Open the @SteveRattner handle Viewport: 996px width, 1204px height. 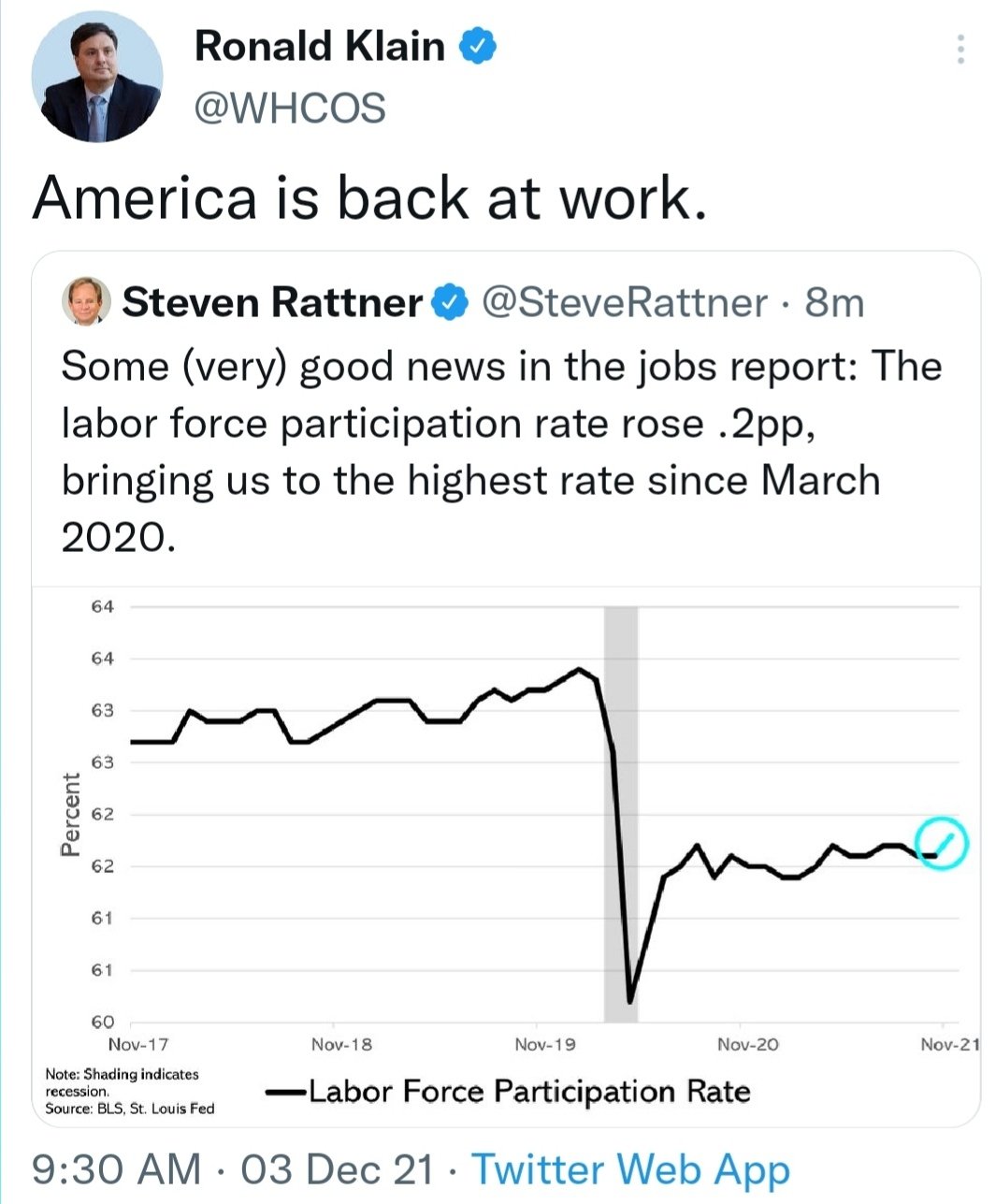pos(624,302)
